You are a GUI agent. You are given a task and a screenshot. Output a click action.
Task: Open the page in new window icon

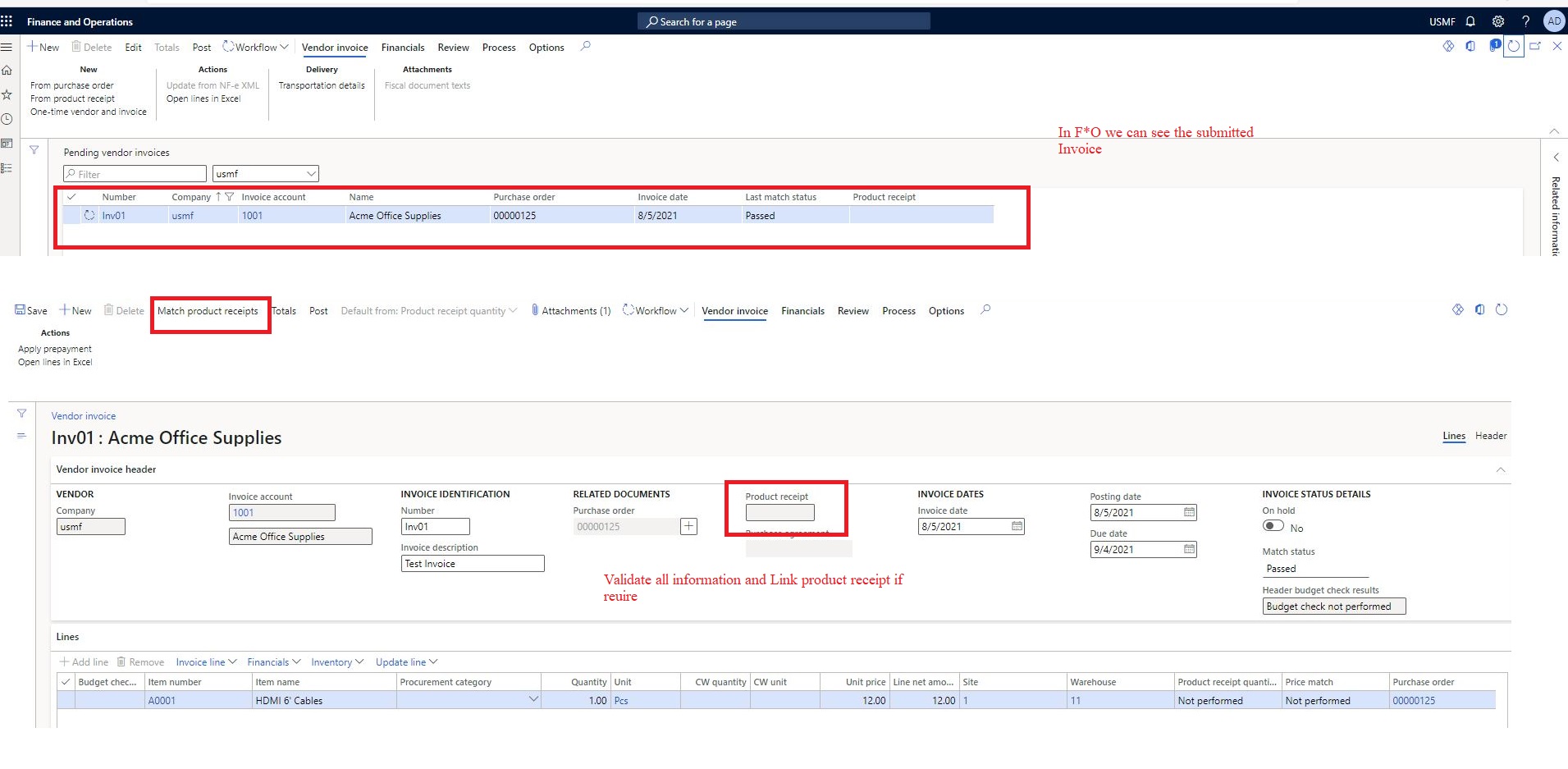pos(1535,47)
